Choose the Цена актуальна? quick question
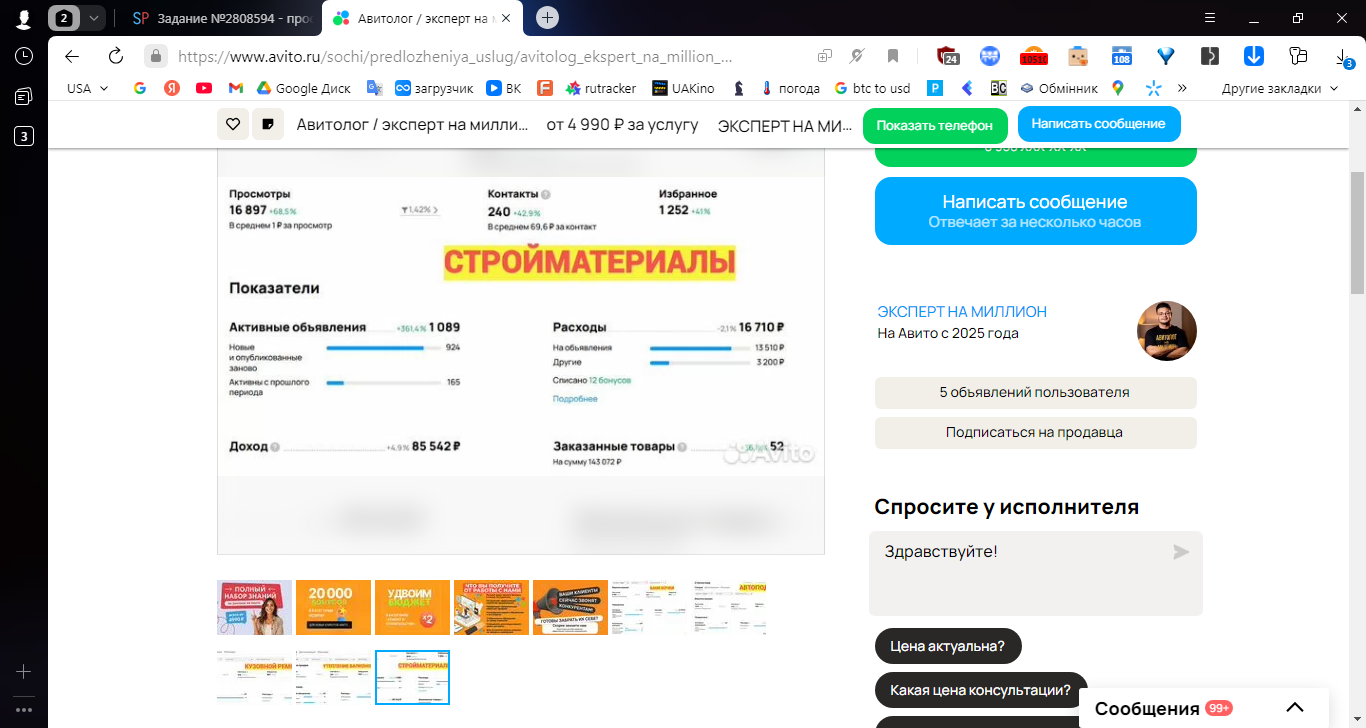This screenshot has height=728, width=1366. tap(947, 646)
